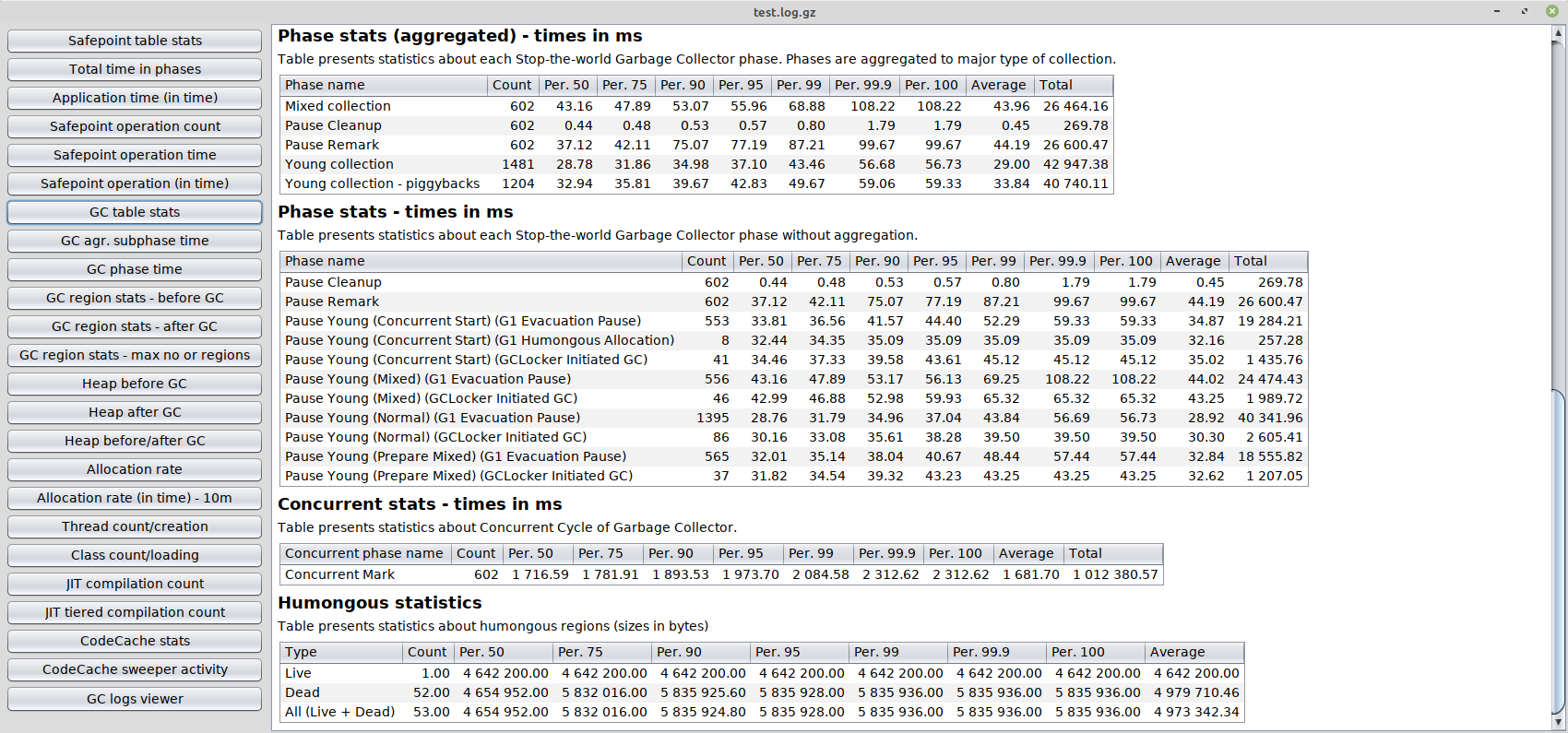Select Safepoint operation time button
The width and height of the screenshot is (1568, 733).
pos(135,155)
